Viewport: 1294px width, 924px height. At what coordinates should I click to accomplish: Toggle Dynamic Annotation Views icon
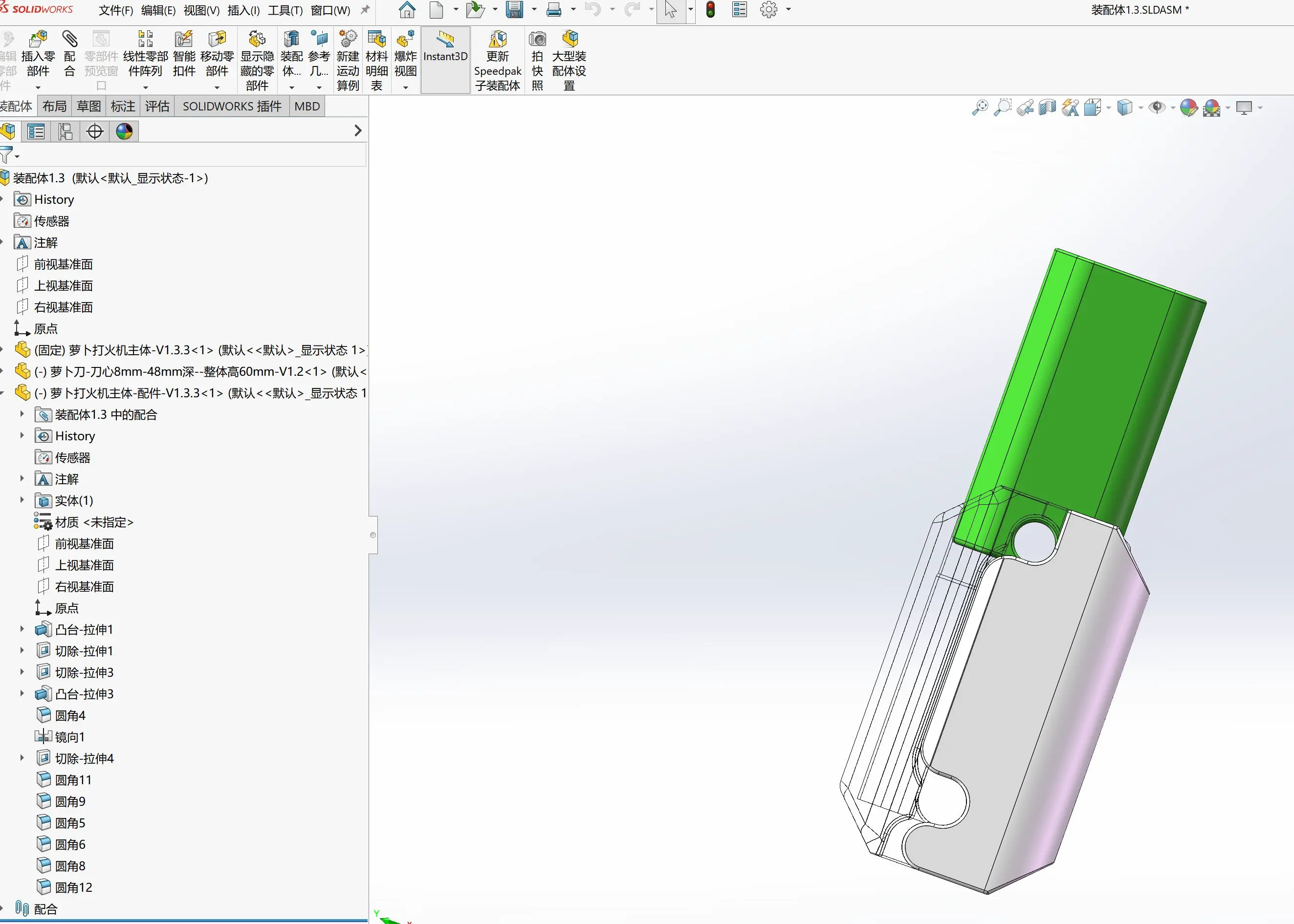(1070, 107)
